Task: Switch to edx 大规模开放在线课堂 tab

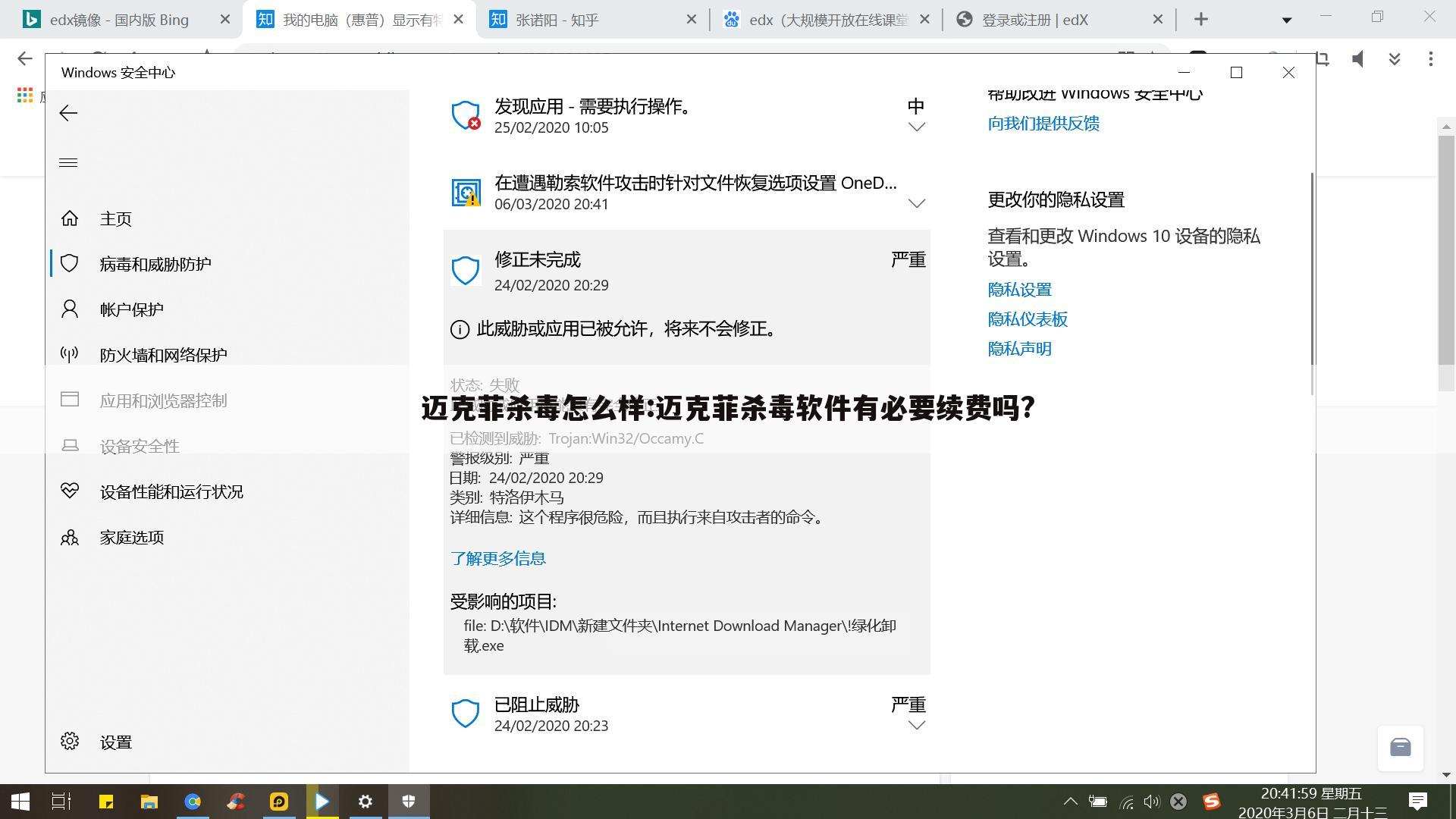Action: pyautogui.click(x=827, y=20)
